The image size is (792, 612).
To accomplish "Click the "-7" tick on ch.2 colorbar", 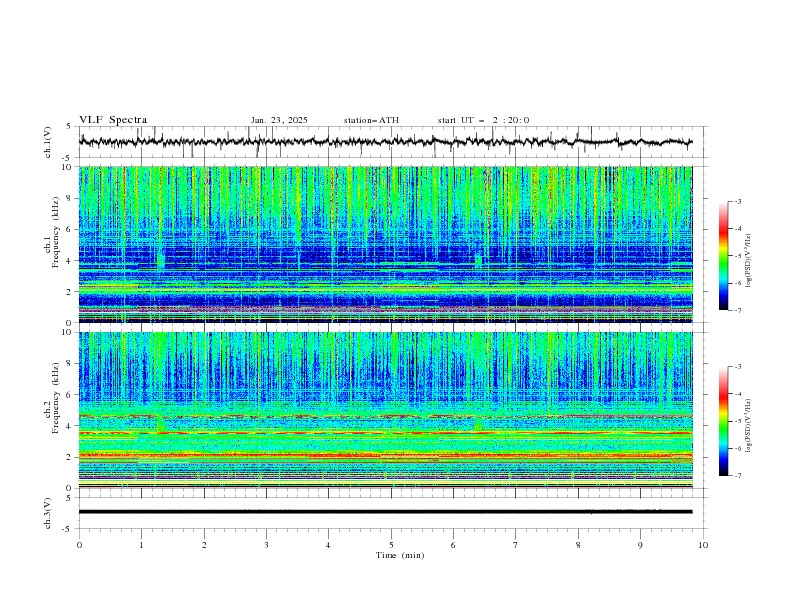I will pyautogui.click(x=738, y=476).
